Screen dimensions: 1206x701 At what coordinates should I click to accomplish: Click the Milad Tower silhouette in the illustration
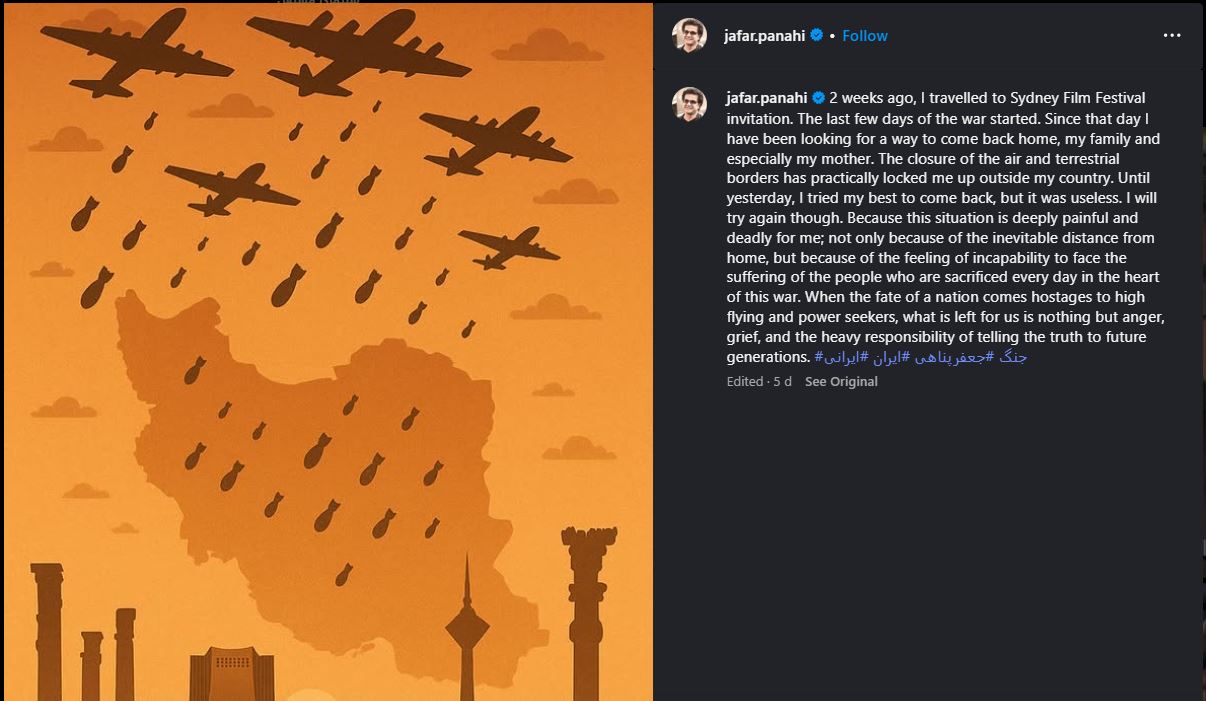pos(467,630)
